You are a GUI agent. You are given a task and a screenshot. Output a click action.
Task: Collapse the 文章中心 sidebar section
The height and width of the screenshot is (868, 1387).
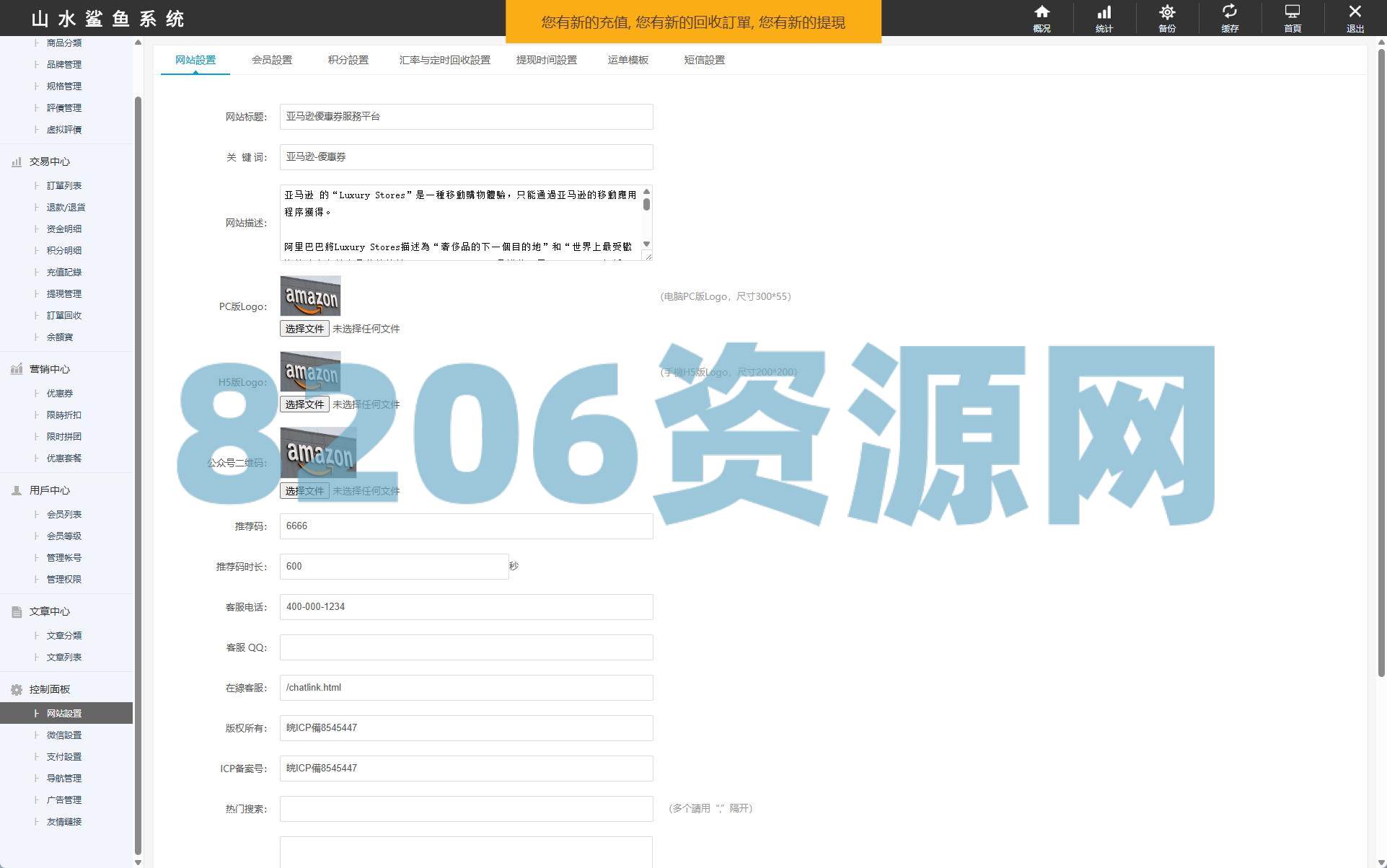[49, 611]
